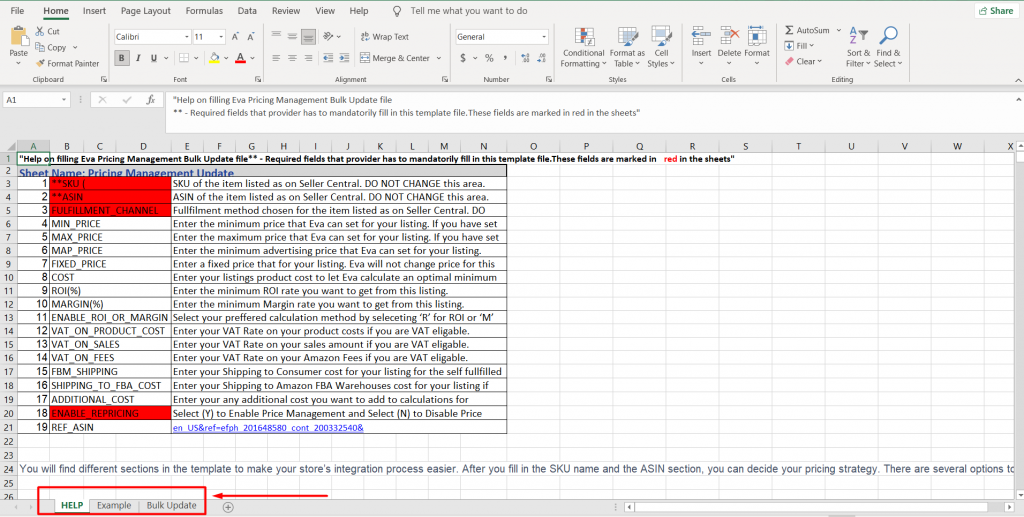
Task: Apply Percent Style format
Action: 489,58
